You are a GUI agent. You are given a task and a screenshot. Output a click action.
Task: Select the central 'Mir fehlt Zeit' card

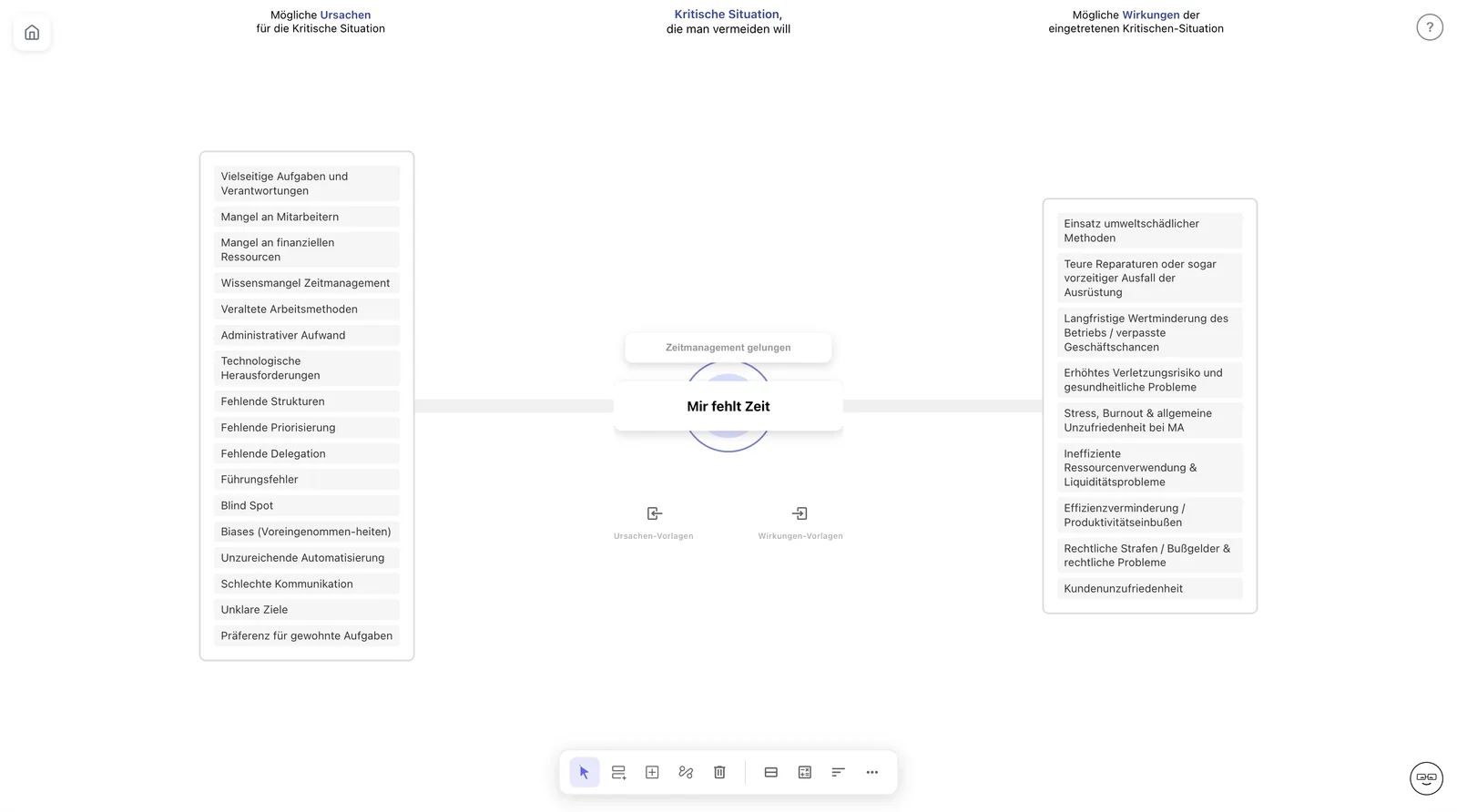coord(728,407)
